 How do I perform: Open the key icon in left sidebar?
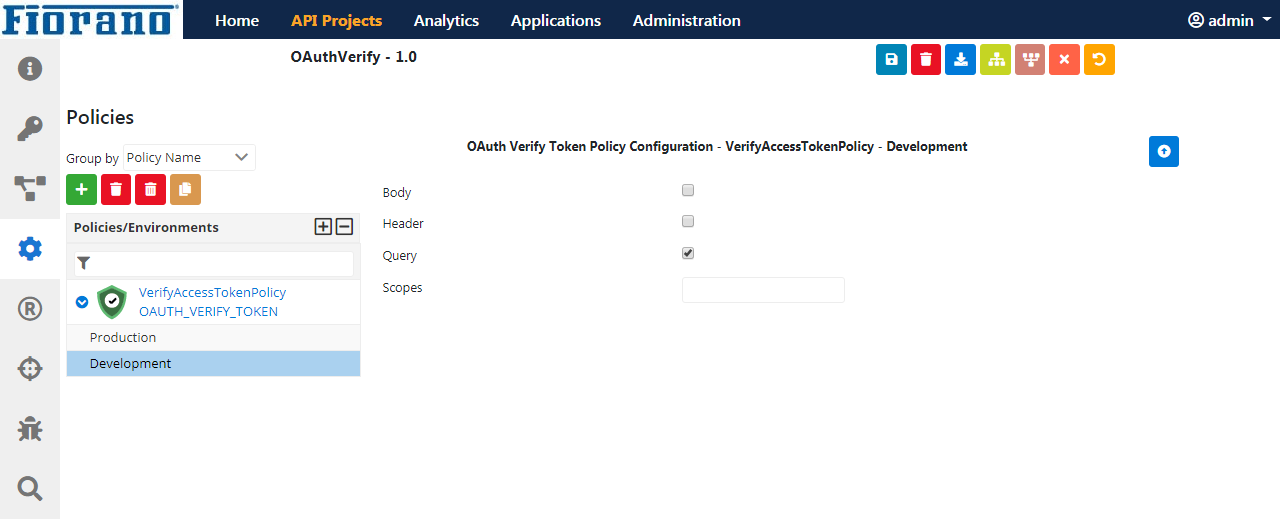30,128
